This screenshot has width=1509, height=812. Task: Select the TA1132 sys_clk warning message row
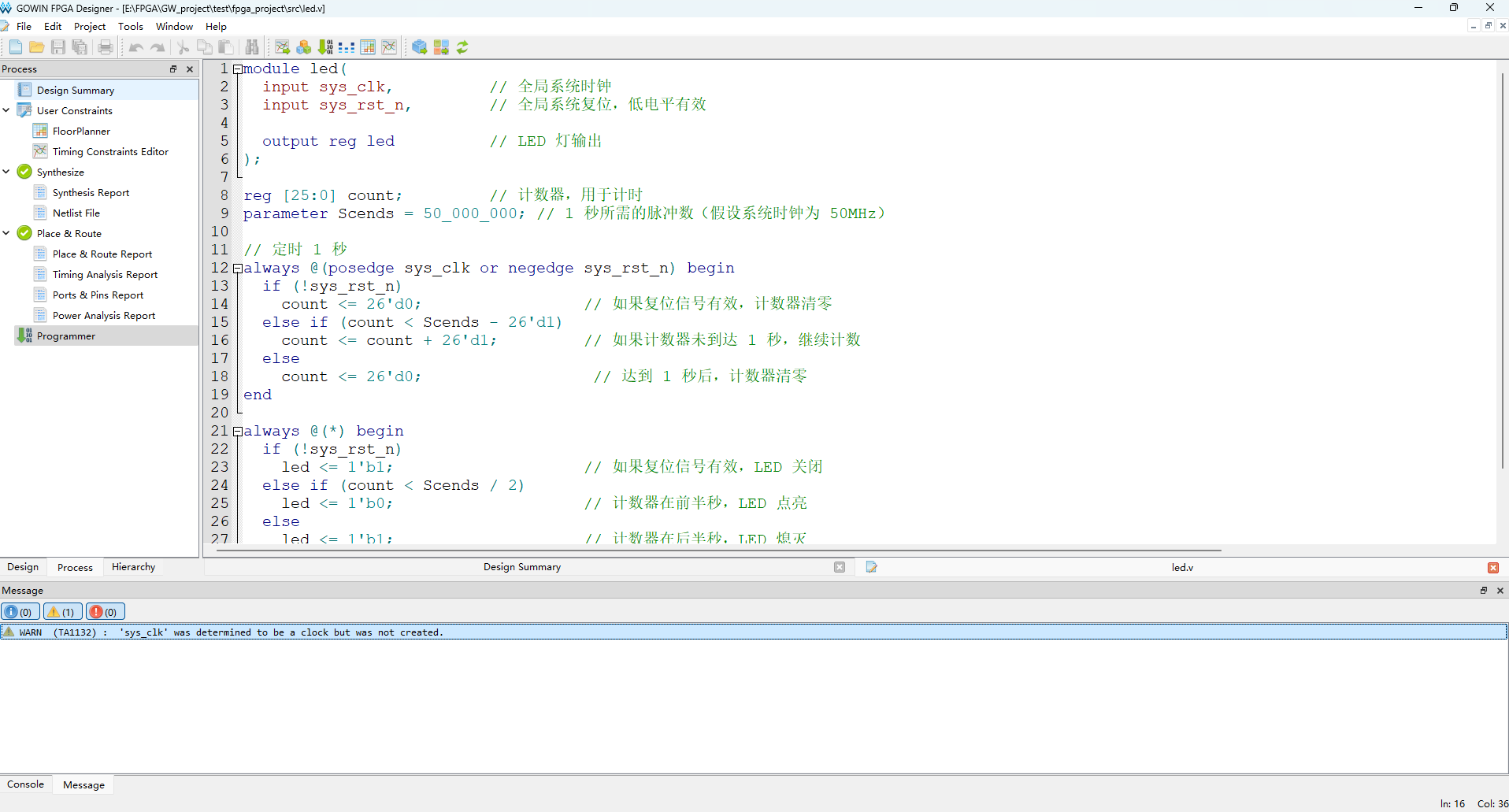coord(754,632)
